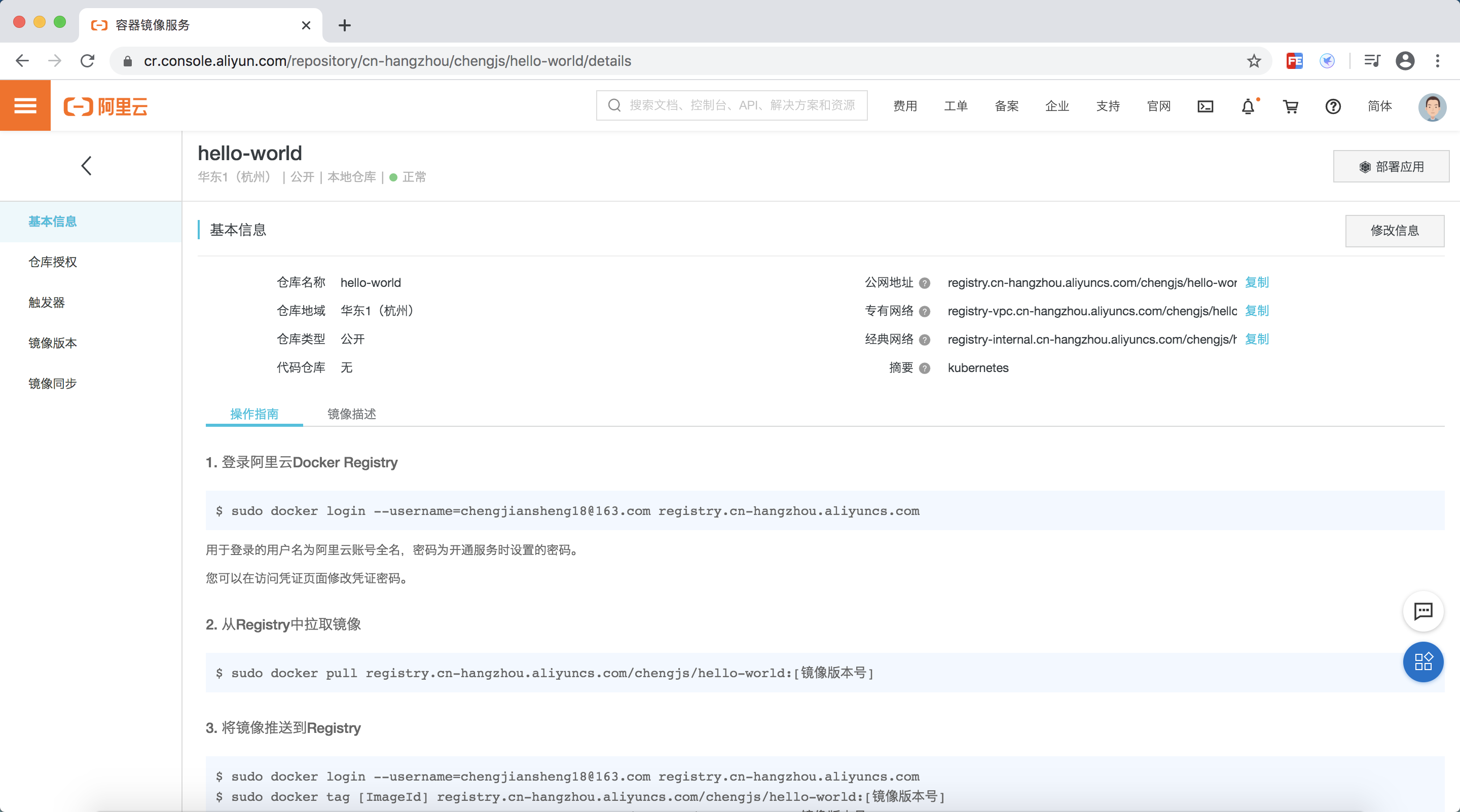Open 仓库授权 in the sidebar
The image size is (1460, 812).
(x=53, y=262)
